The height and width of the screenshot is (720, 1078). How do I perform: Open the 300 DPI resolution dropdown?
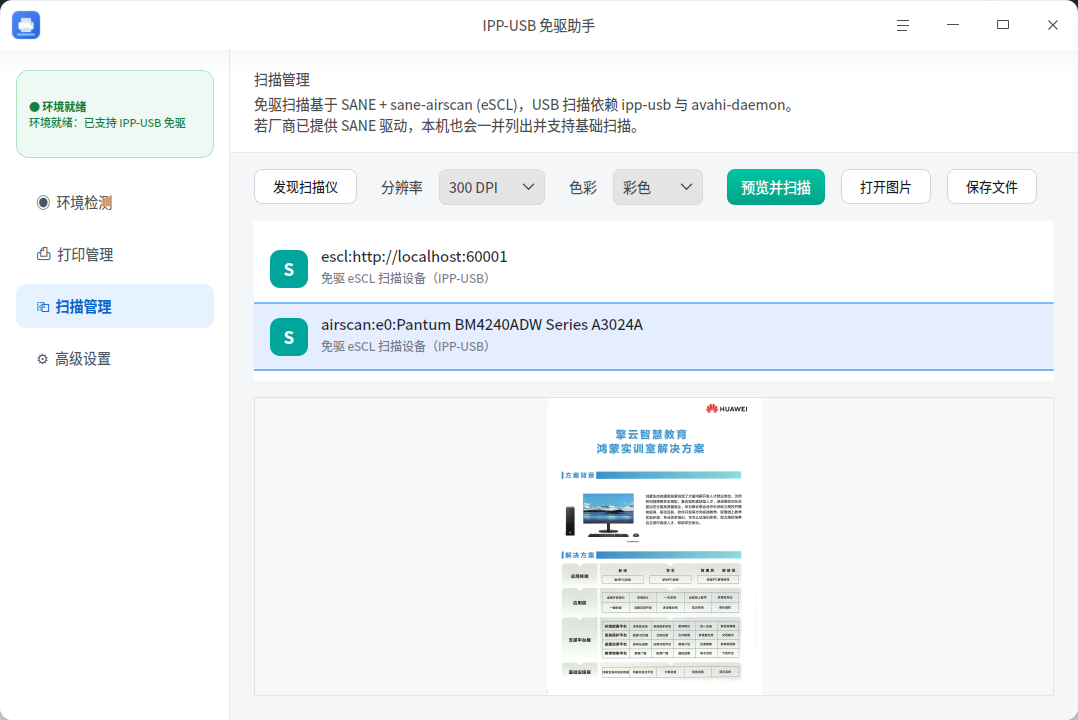(x=492, y=187)
